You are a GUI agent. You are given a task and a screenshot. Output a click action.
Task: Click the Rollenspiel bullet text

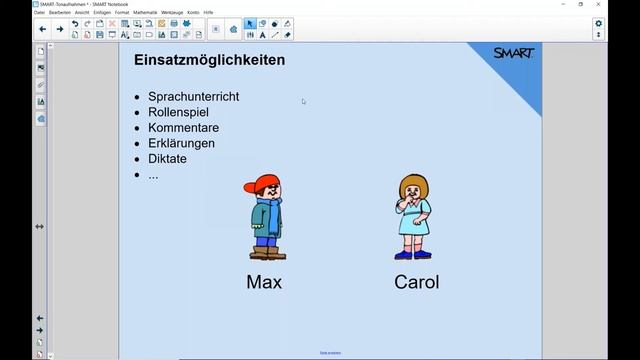click(178, 112)
